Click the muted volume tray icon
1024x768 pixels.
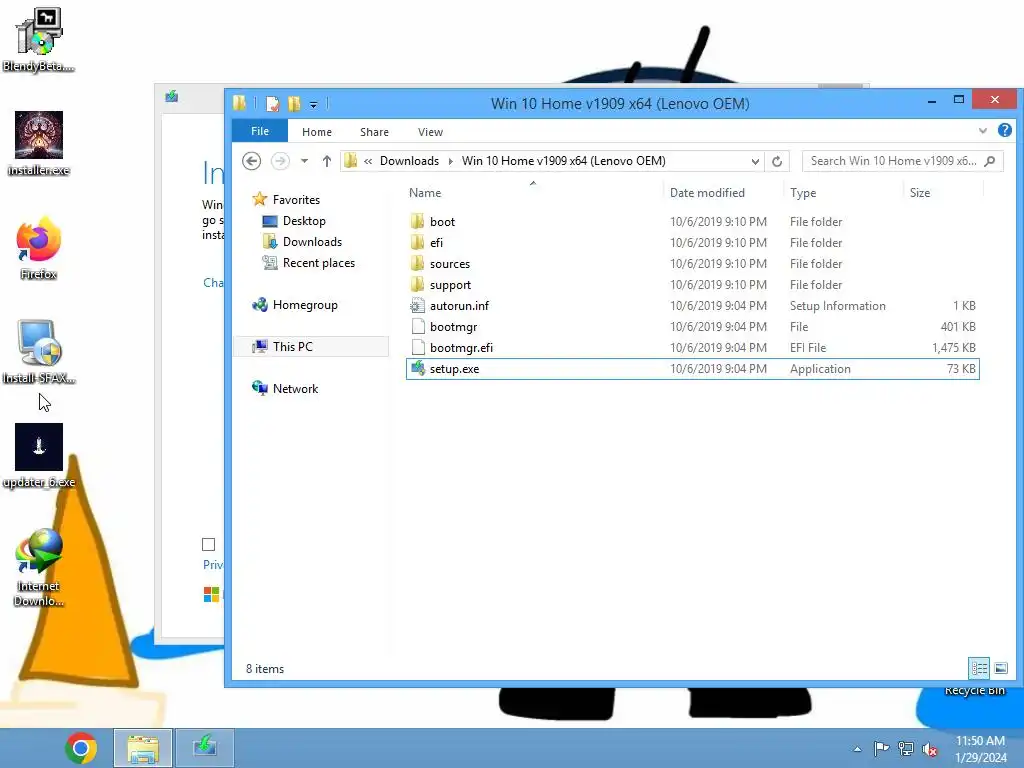[x=930, y=749]
